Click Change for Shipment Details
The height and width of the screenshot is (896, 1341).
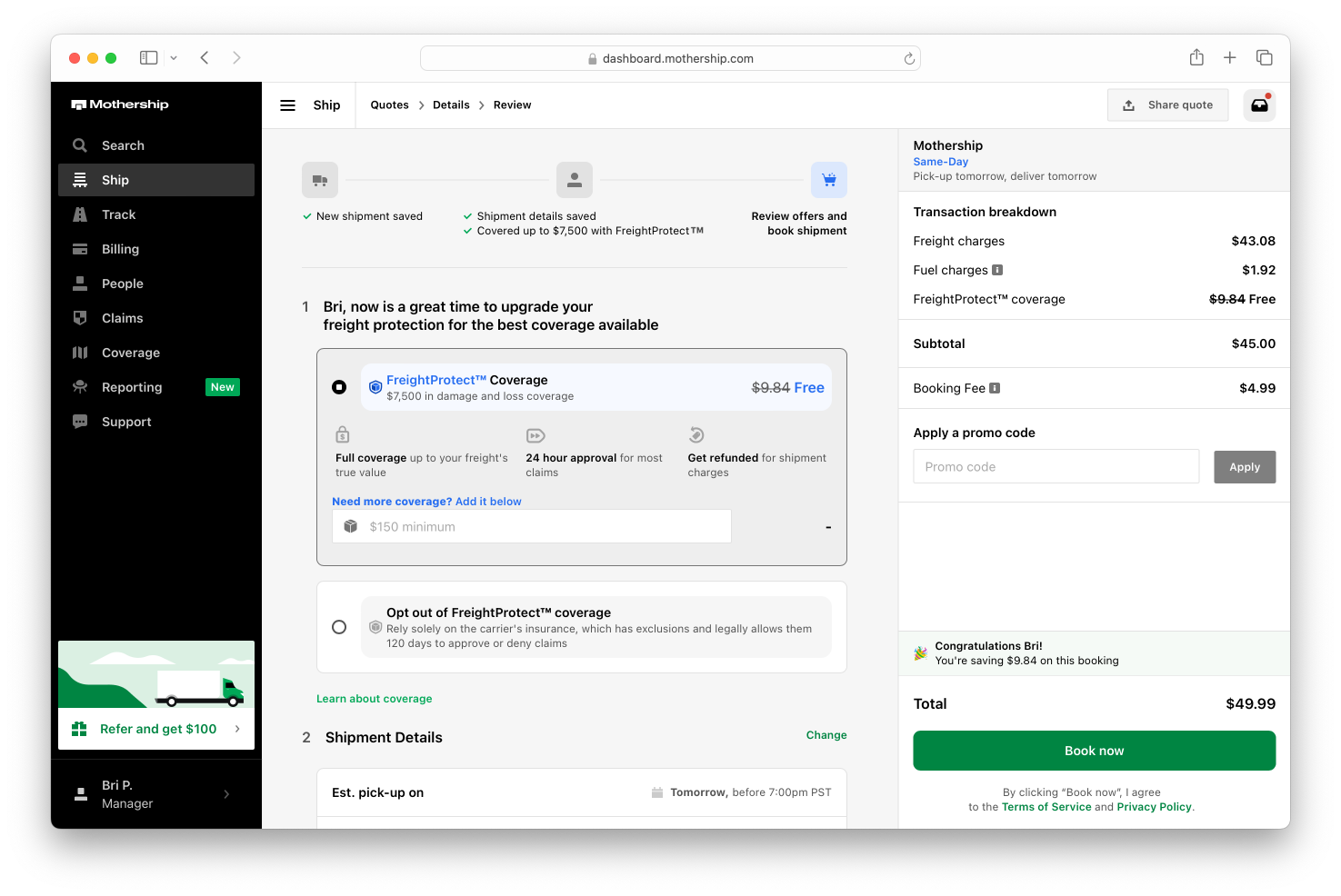click(x=826, y=735)
